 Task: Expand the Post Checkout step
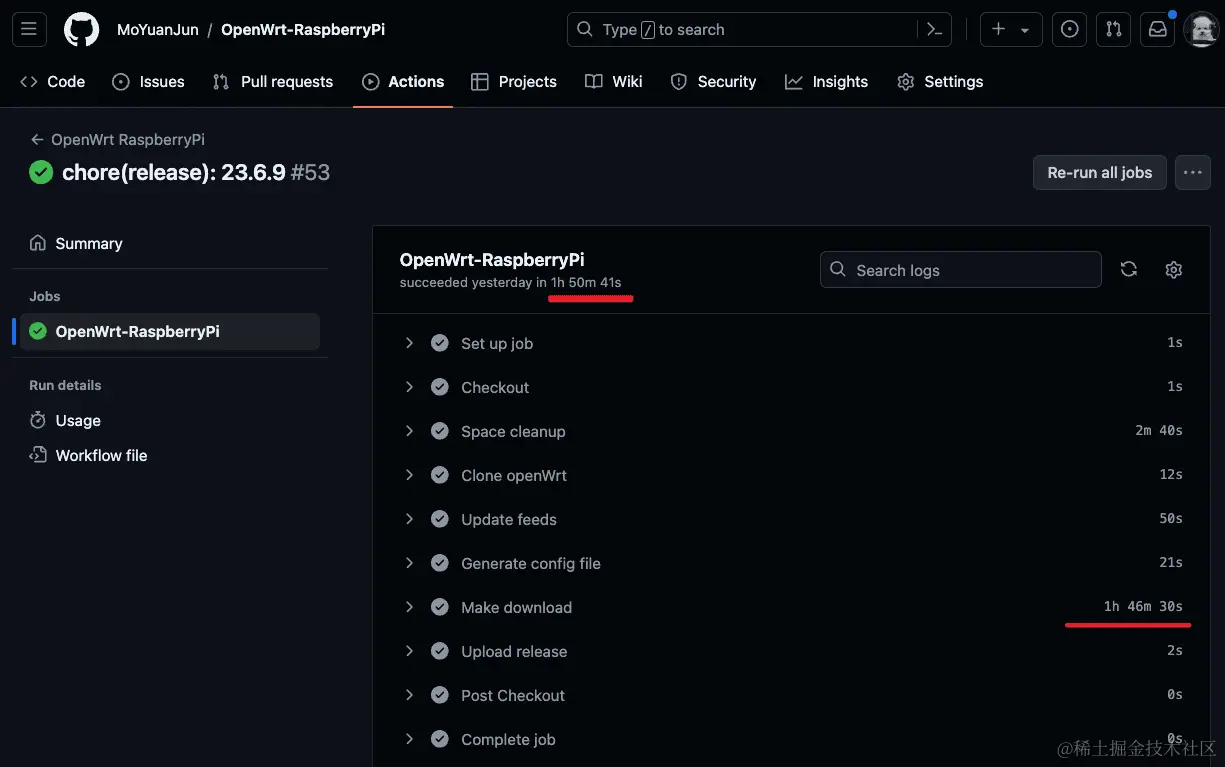(409, 695)
